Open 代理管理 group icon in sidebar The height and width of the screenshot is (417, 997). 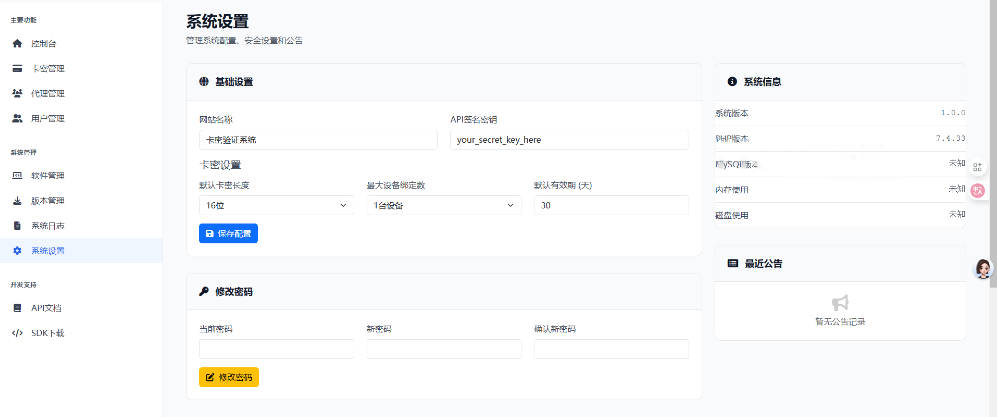17,94
